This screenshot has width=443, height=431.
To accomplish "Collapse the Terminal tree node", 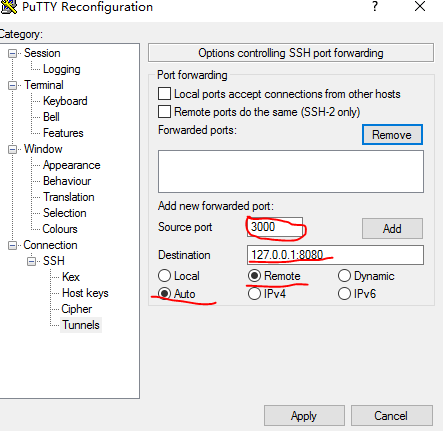I will [x=12, y=85].
